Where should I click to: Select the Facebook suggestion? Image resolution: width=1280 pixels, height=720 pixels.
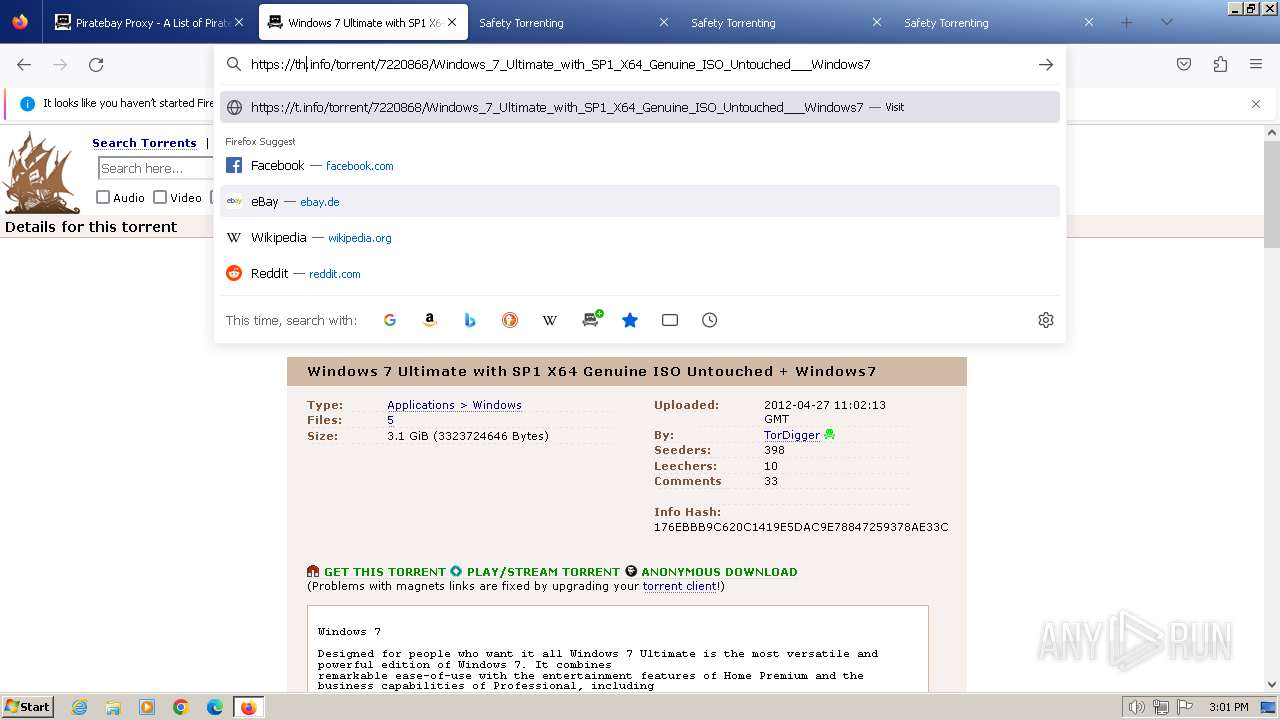click(x=640, y=165)
